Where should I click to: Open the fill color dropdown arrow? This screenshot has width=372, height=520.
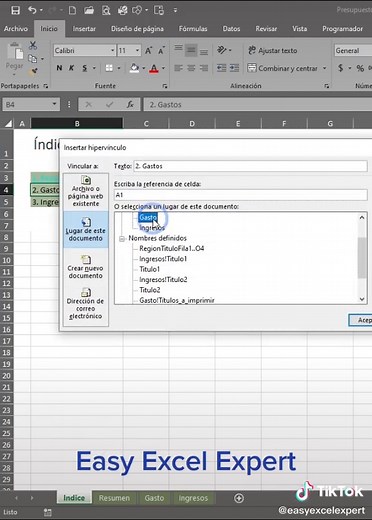point(144,68)
